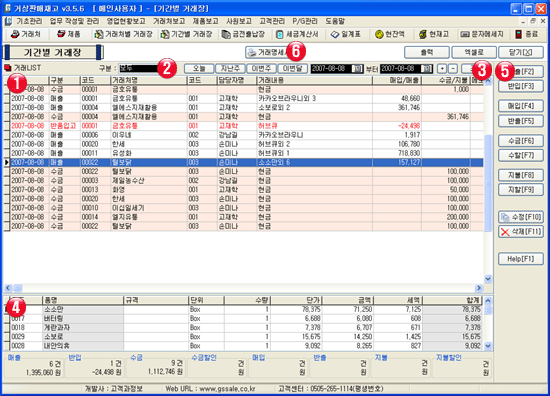Screen dimensions: 550x396
Task: Open 현재고 from the toolbar
Action: click(434, 34)
